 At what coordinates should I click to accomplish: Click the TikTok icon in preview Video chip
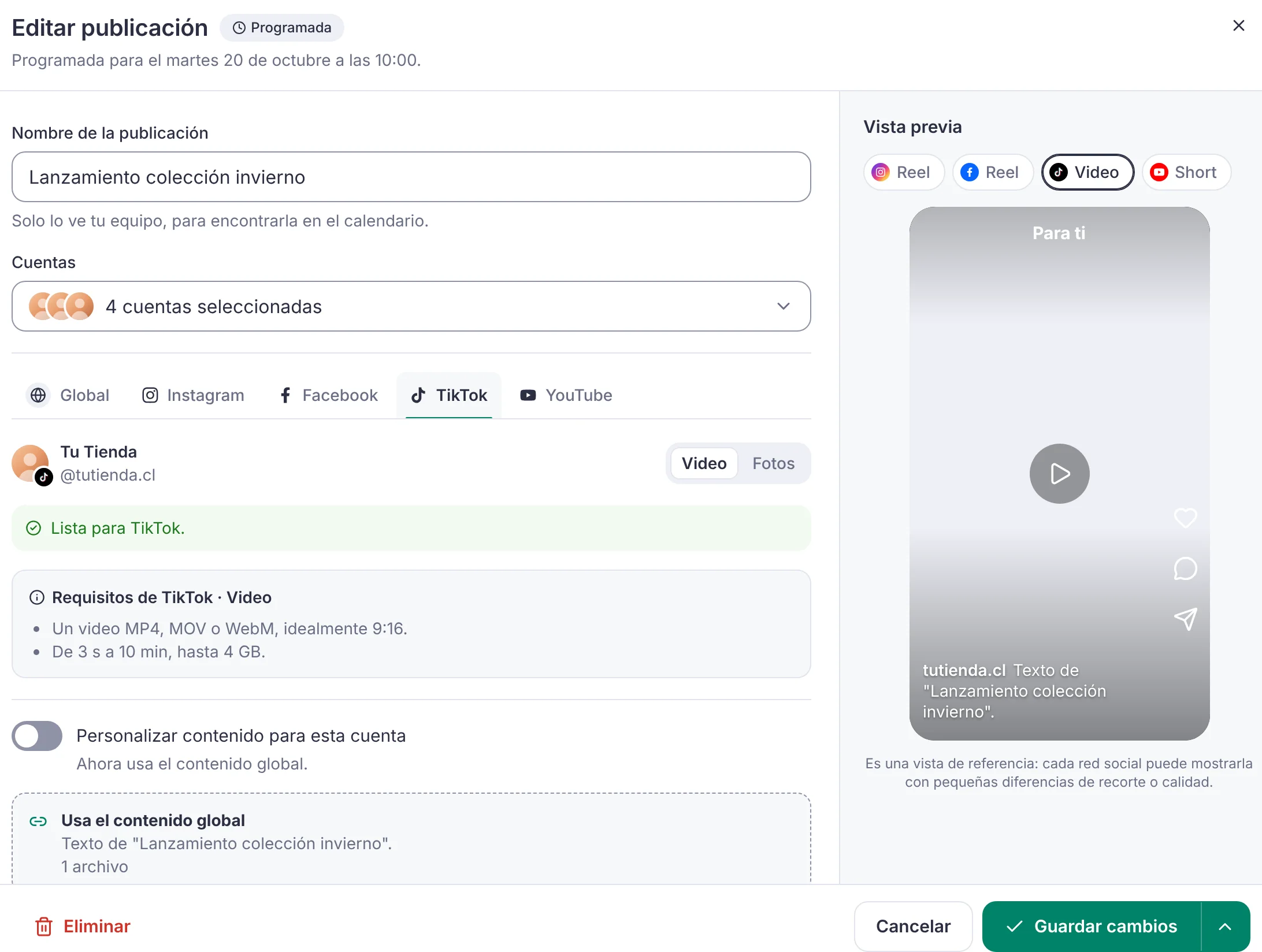[1058, 172]
